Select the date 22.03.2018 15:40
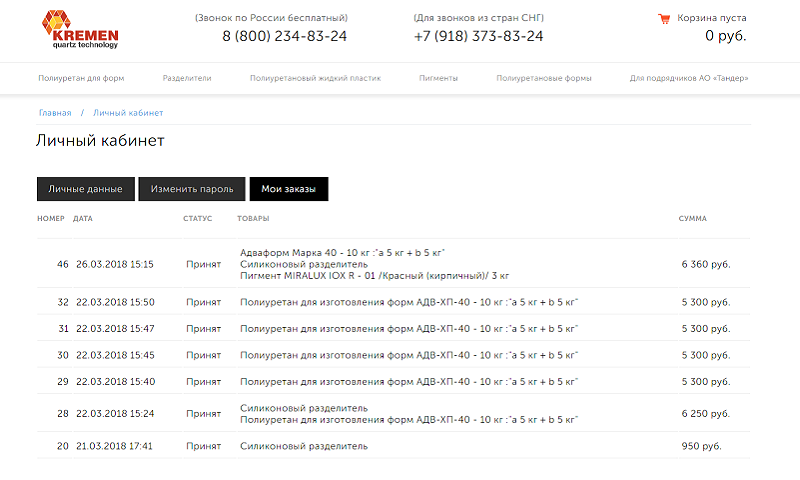 [x=116, y=382]
